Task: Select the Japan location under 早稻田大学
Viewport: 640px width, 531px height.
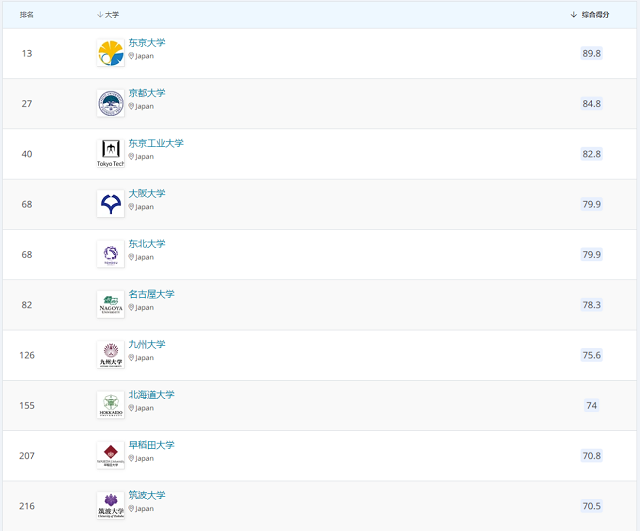Action: [x=141, y=458]
